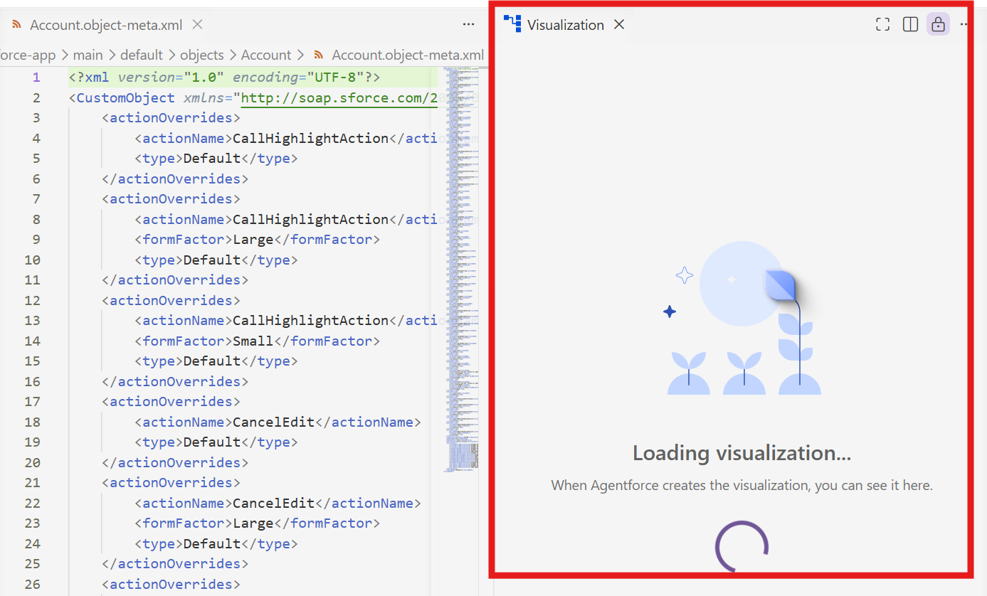Image resolution: width=987 pixels, height=596 pixels.
Task: Click CallHighlightAction on line 4
Action: coord(310,138)
